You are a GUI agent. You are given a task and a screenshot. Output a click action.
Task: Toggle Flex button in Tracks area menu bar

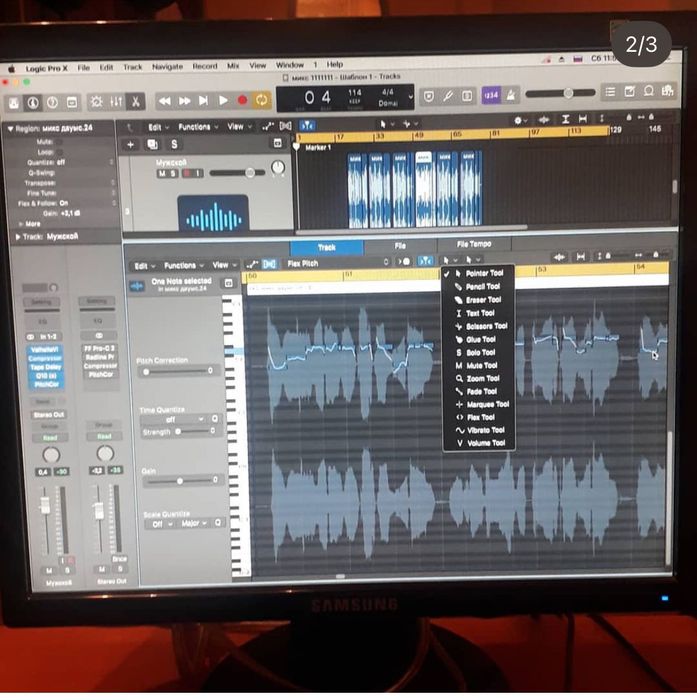pos(286,126)
